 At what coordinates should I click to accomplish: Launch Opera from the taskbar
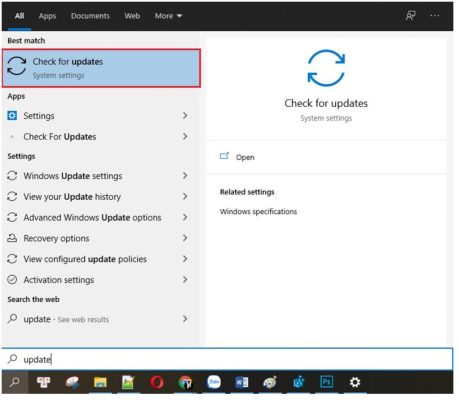click(x=157, y=382)
